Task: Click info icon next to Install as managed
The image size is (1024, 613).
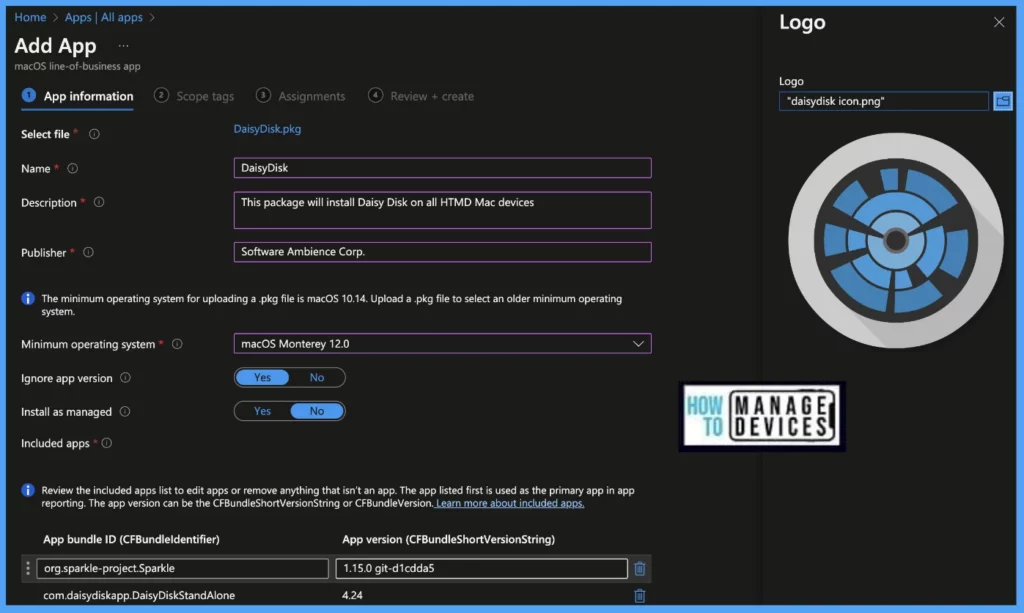Action: (x=125, y=412)
